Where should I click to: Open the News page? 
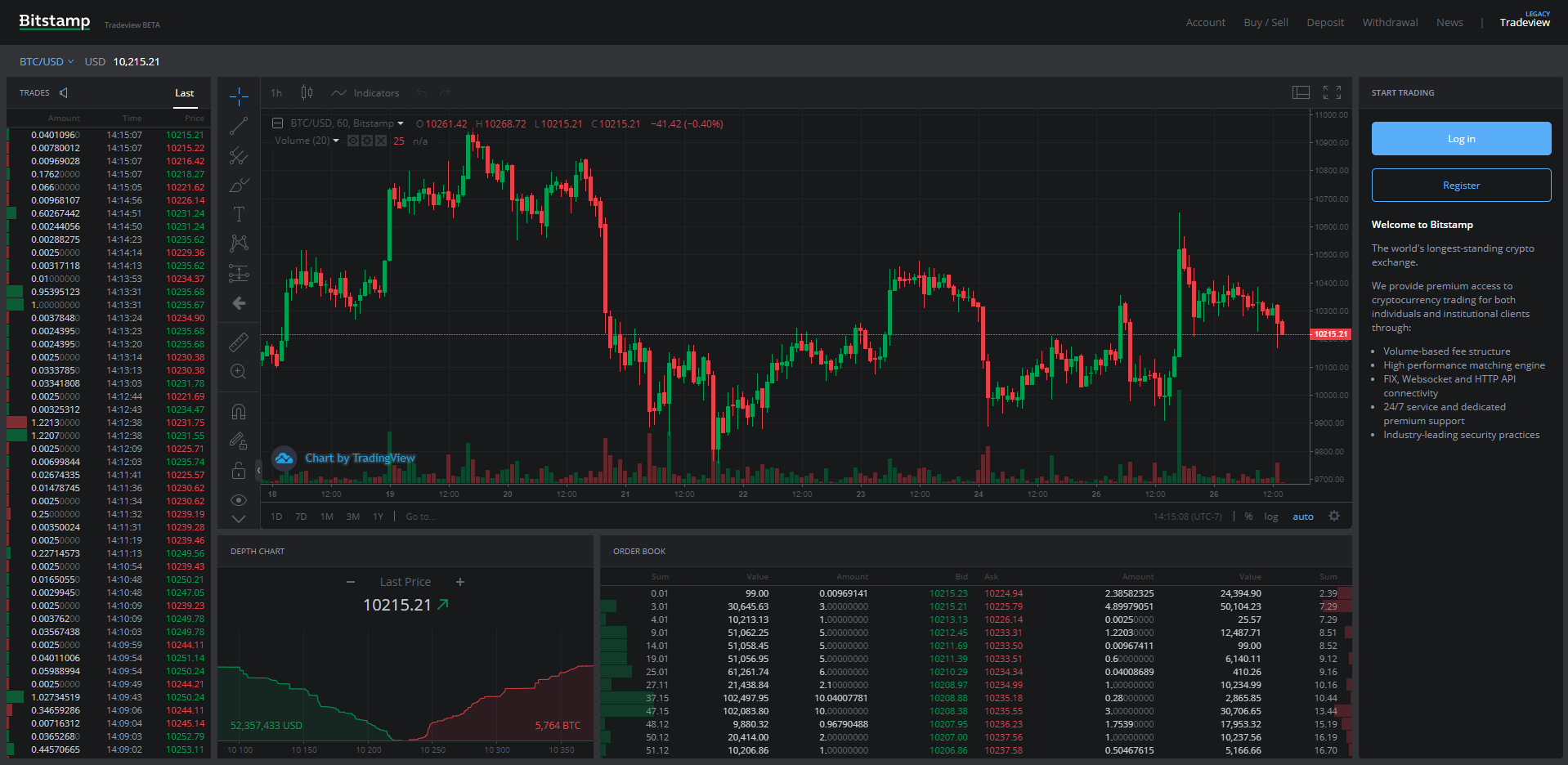1449,22
